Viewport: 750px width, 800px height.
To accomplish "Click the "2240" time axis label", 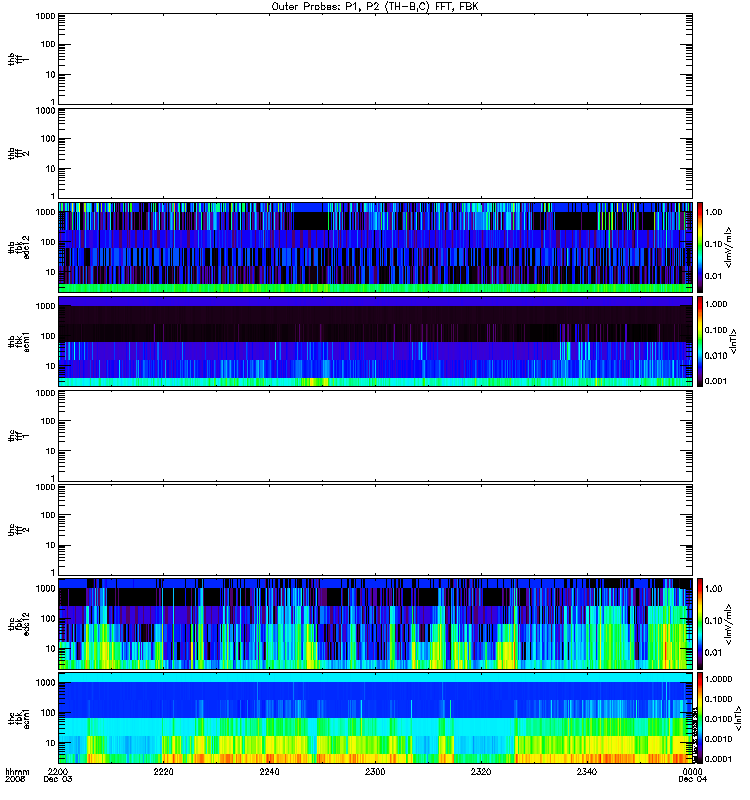I will (269, 771).
